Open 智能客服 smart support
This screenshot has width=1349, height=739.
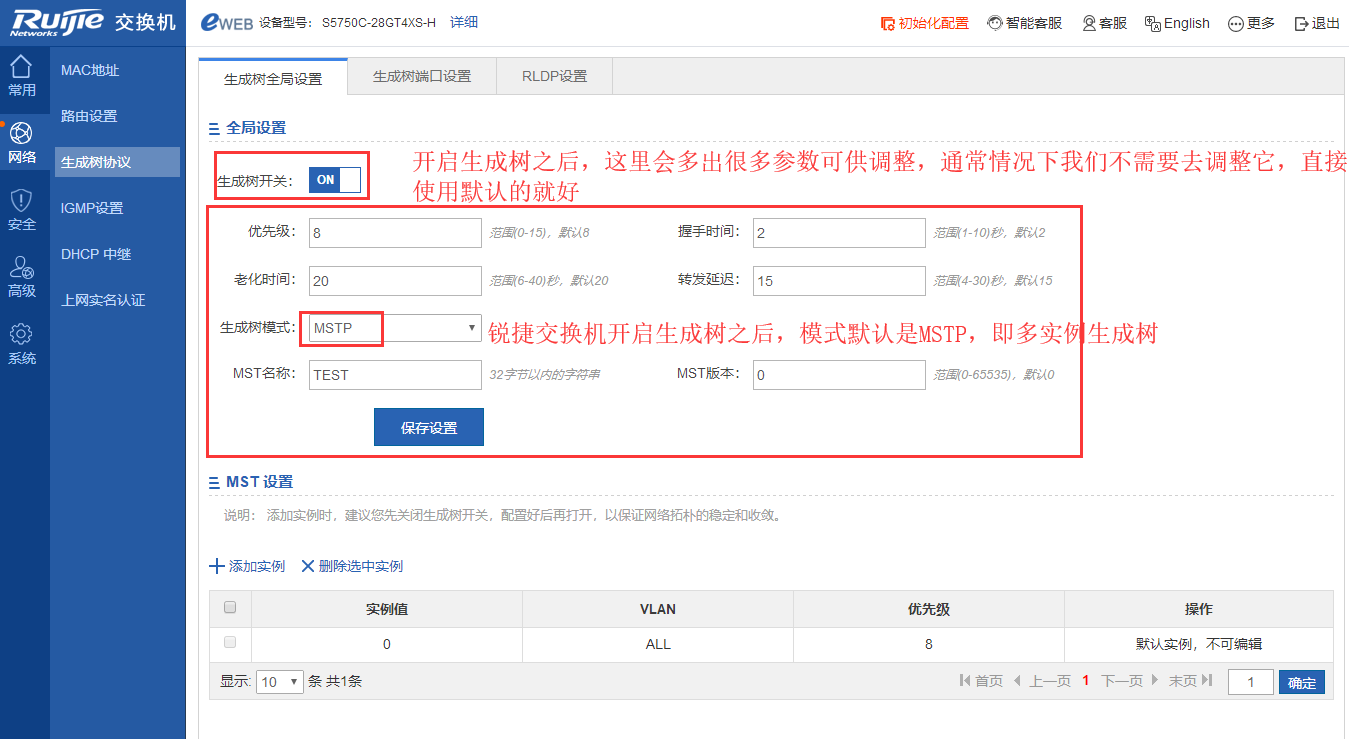click(x=1024, y=23)
